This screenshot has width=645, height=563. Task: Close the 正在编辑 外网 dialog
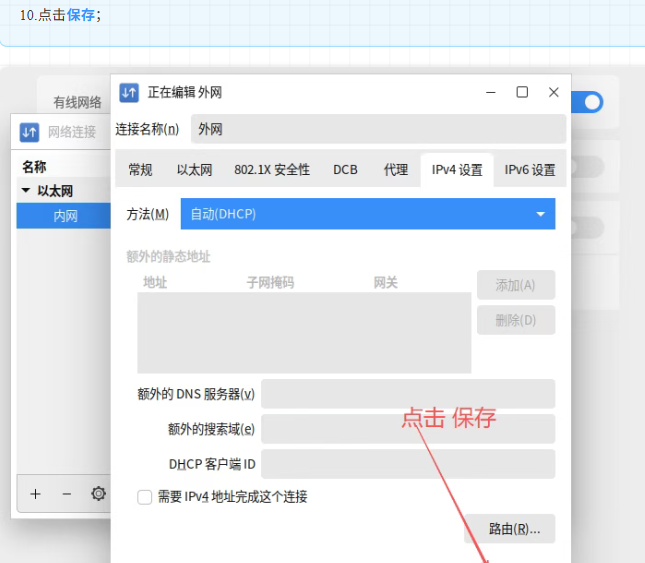(554, 92)
